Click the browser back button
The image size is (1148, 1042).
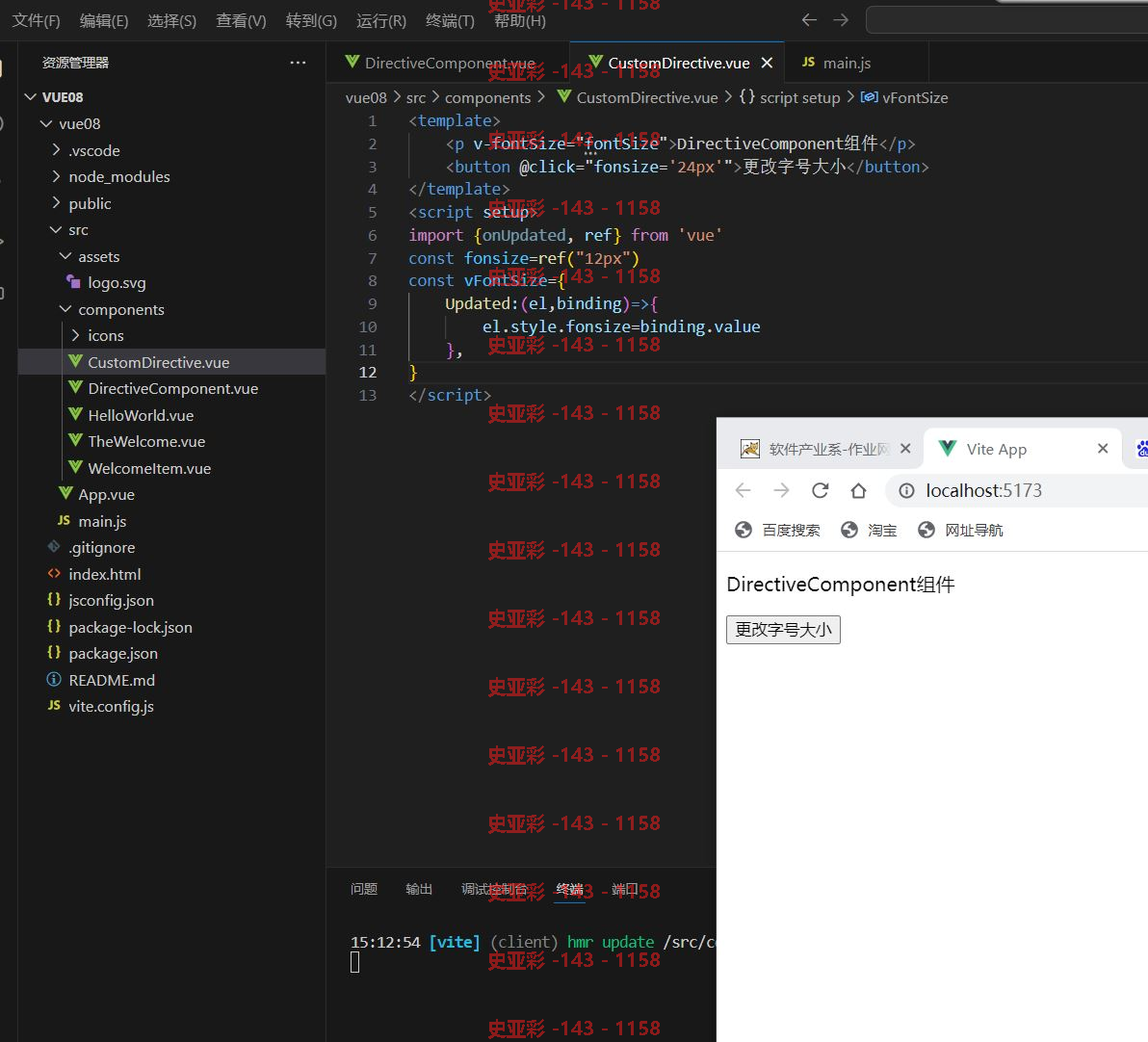(743, 490)
